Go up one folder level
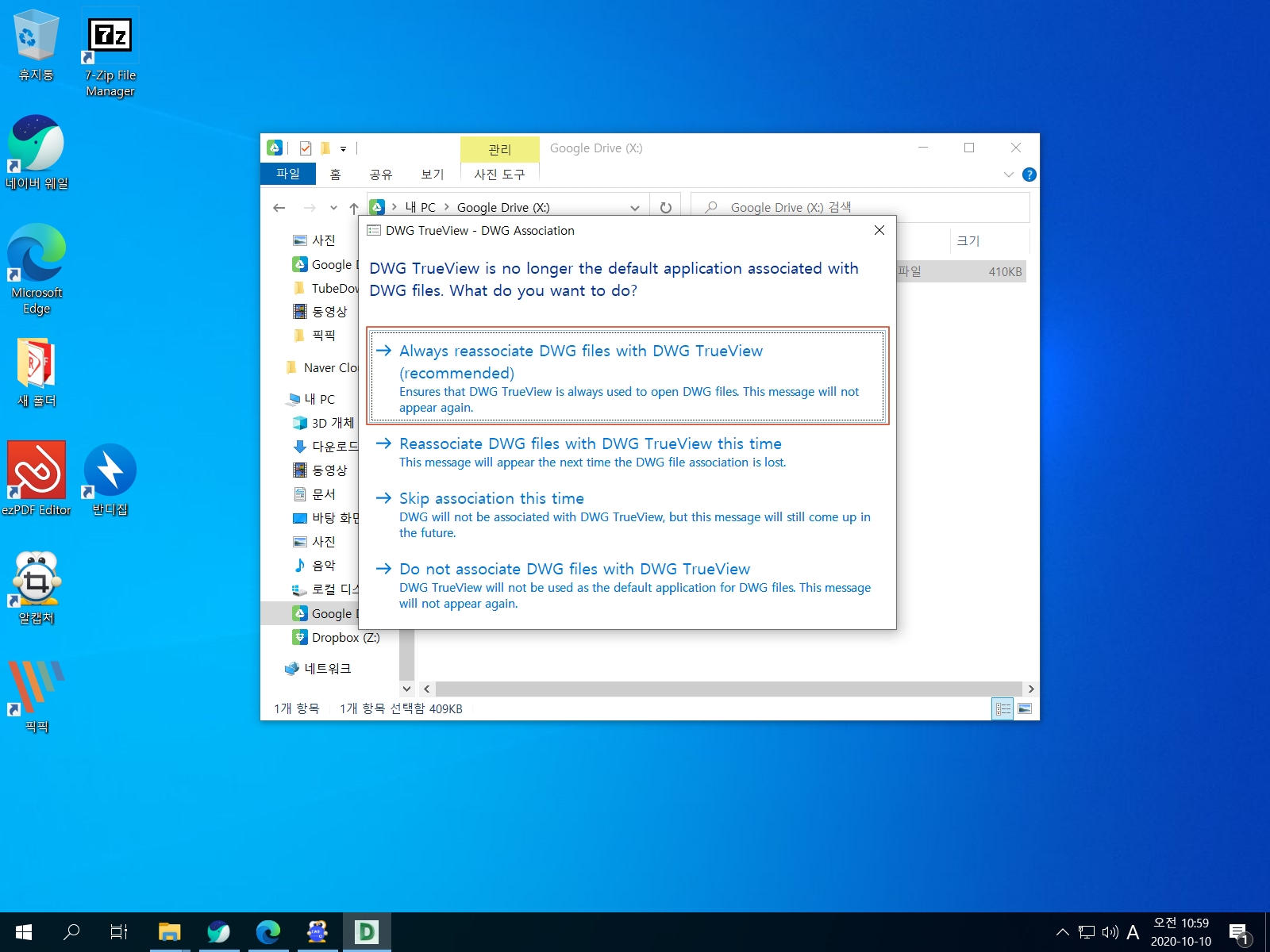Image resolution: width=1270 pixels, height=952 pixels. 354,208
